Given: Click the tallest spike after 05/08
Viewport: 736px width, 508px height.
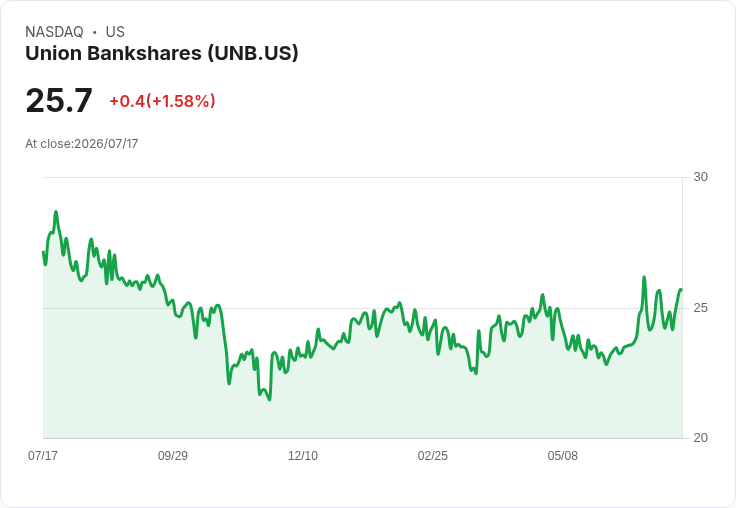Looking at the screenshot, I should [x=644, y=277].
